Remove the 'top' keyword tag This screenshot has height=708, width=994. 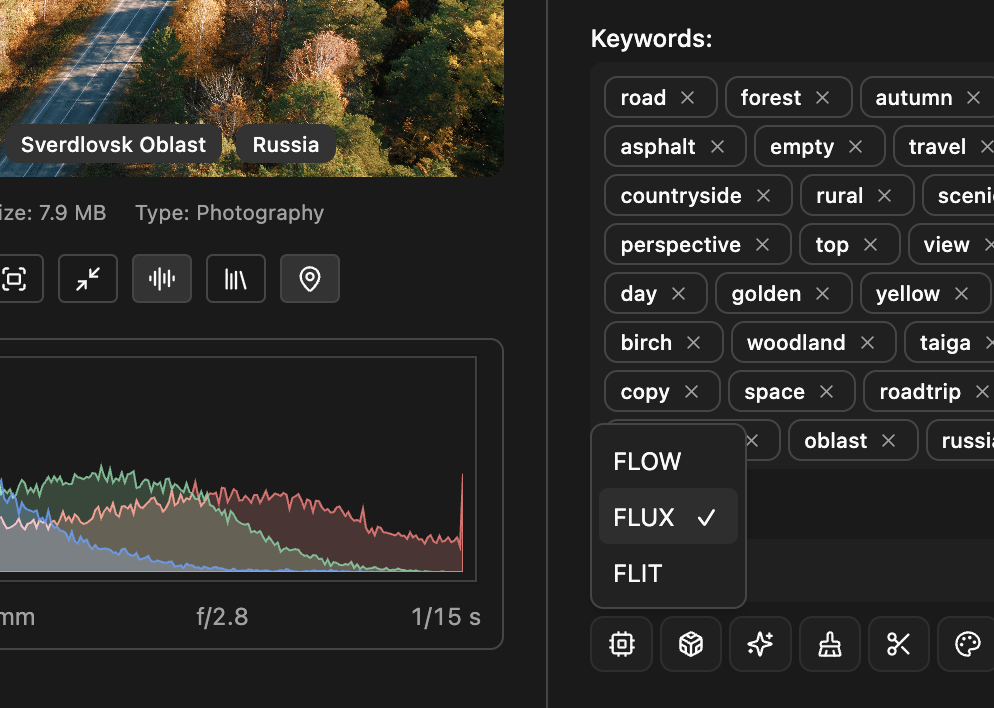point(871,245)
